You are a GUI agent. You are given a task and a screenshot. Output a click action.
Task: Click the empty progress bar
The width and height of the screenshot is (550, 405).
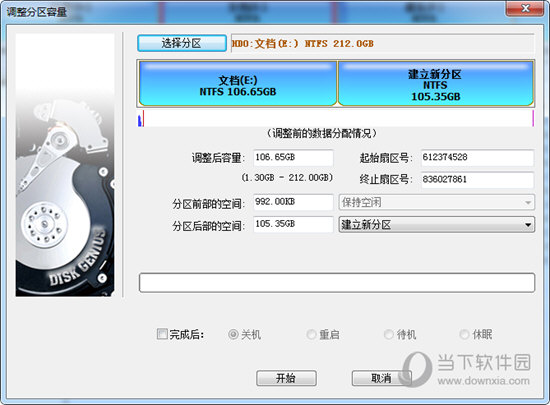(x=337, y=283)
